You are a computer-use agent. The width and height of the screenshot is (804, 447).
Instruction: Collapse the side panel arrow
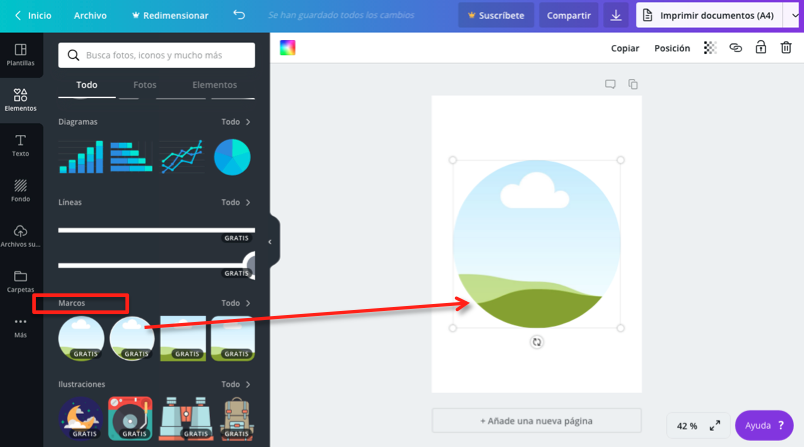tap(270, 241)
